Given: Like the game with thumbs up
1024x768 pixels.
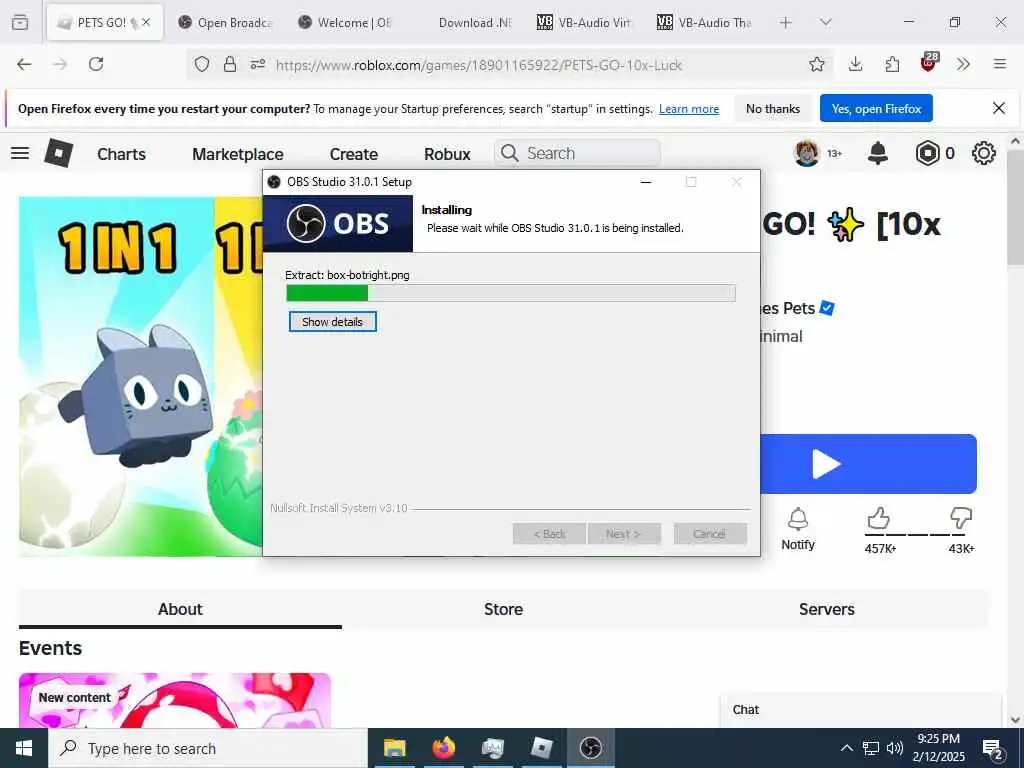Looking at the screenshot, I should click(x=879, y=519).
